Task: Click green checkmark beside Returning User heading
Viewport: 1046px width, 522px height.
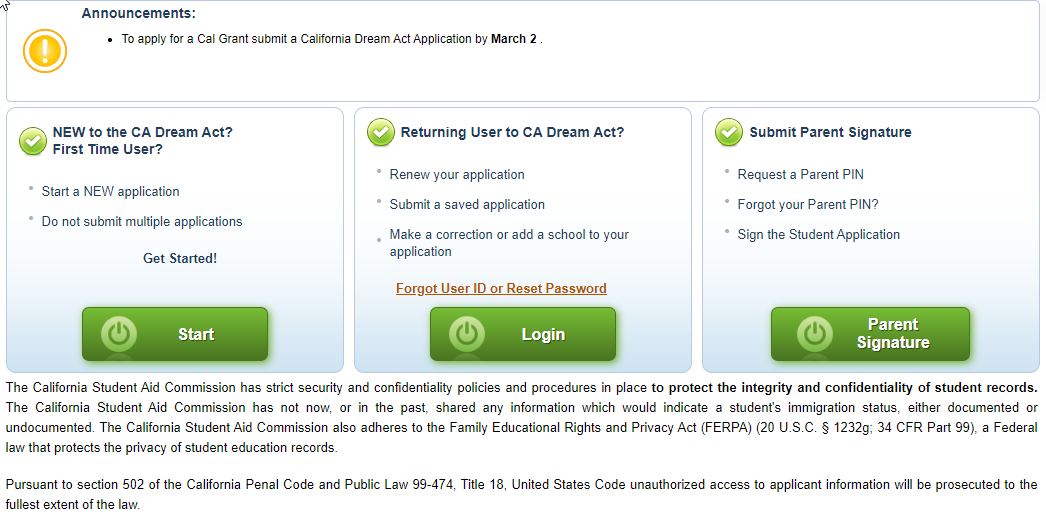Action: [381, 132]
